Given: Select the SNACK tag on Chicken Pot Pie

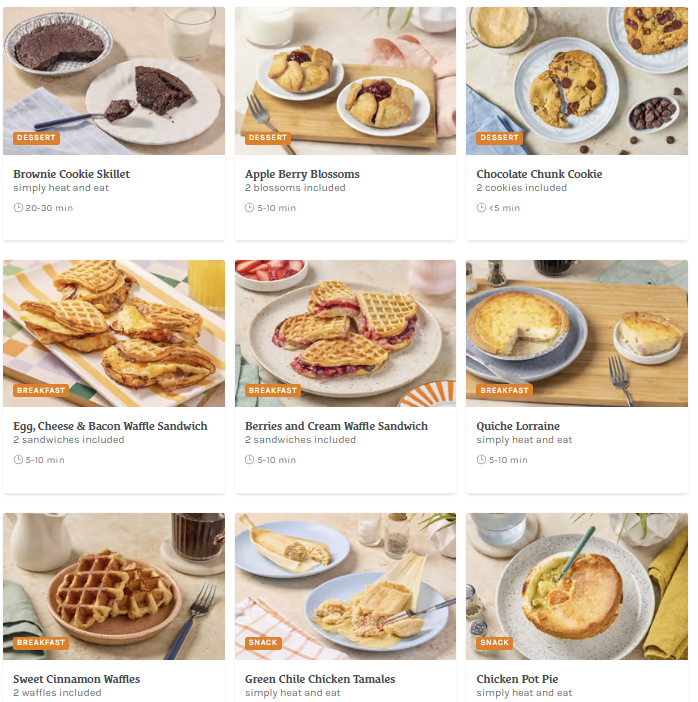Looking at the screenshot, I should 494,643.
